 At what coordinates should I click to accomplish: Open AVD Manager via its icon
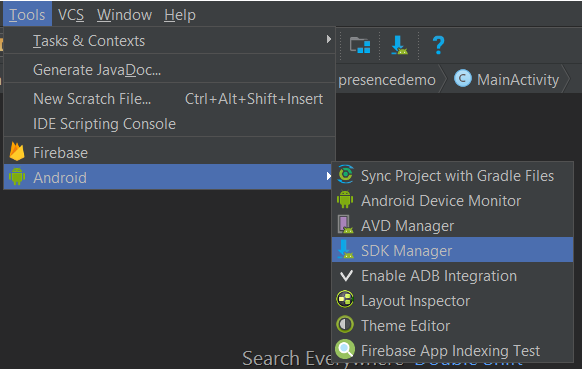[345, 225]
